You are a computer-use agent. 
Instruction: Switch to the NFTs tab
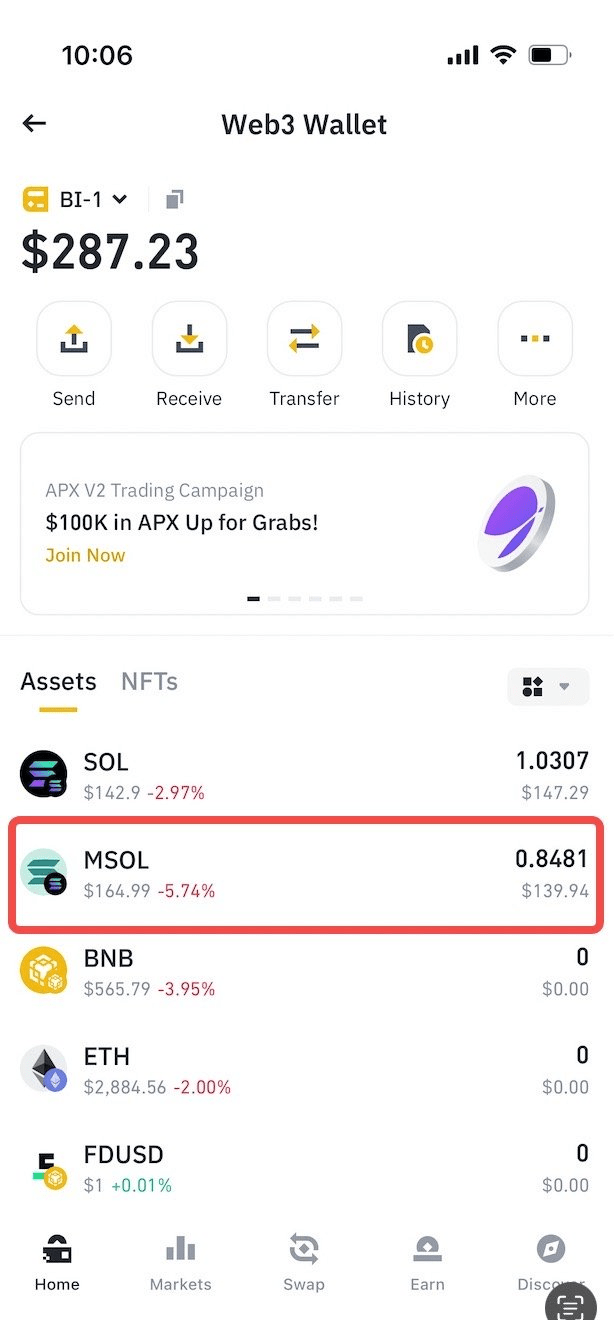pos(149,682)
